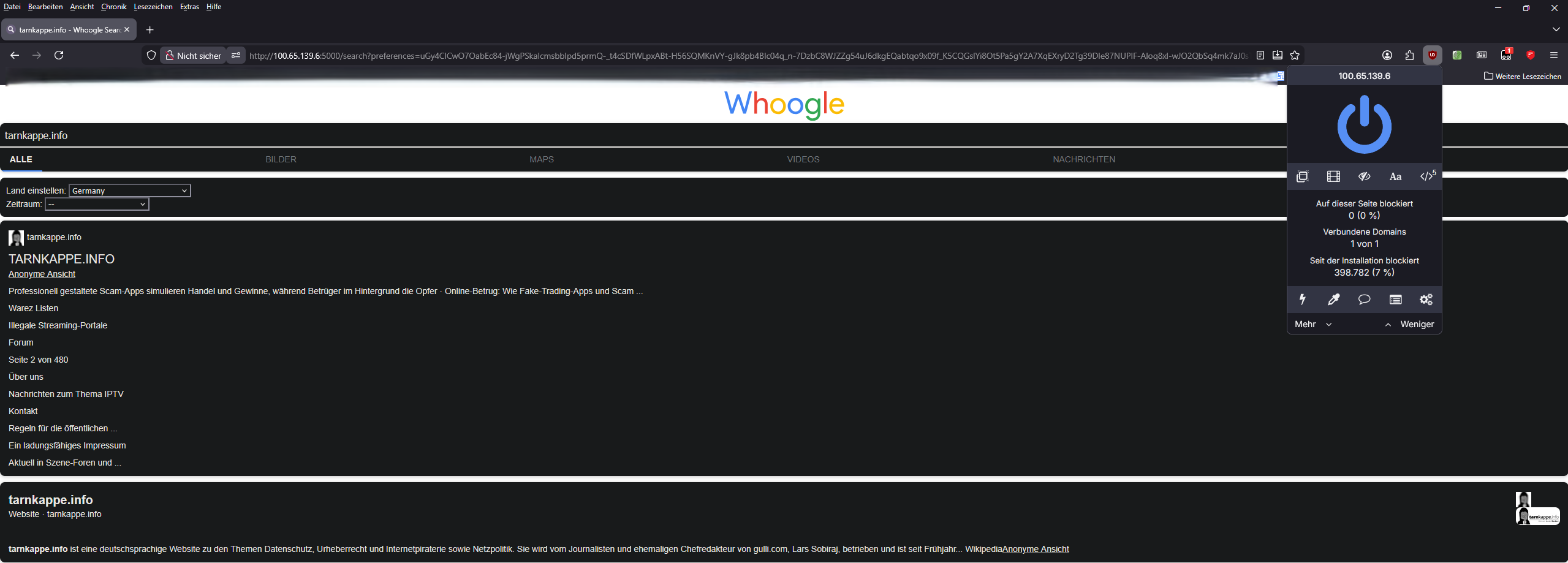Screen dimensions: 1568x563
Task: Toggle popup blocking in uBlock panel
Action: click(x=1302, y=176)
